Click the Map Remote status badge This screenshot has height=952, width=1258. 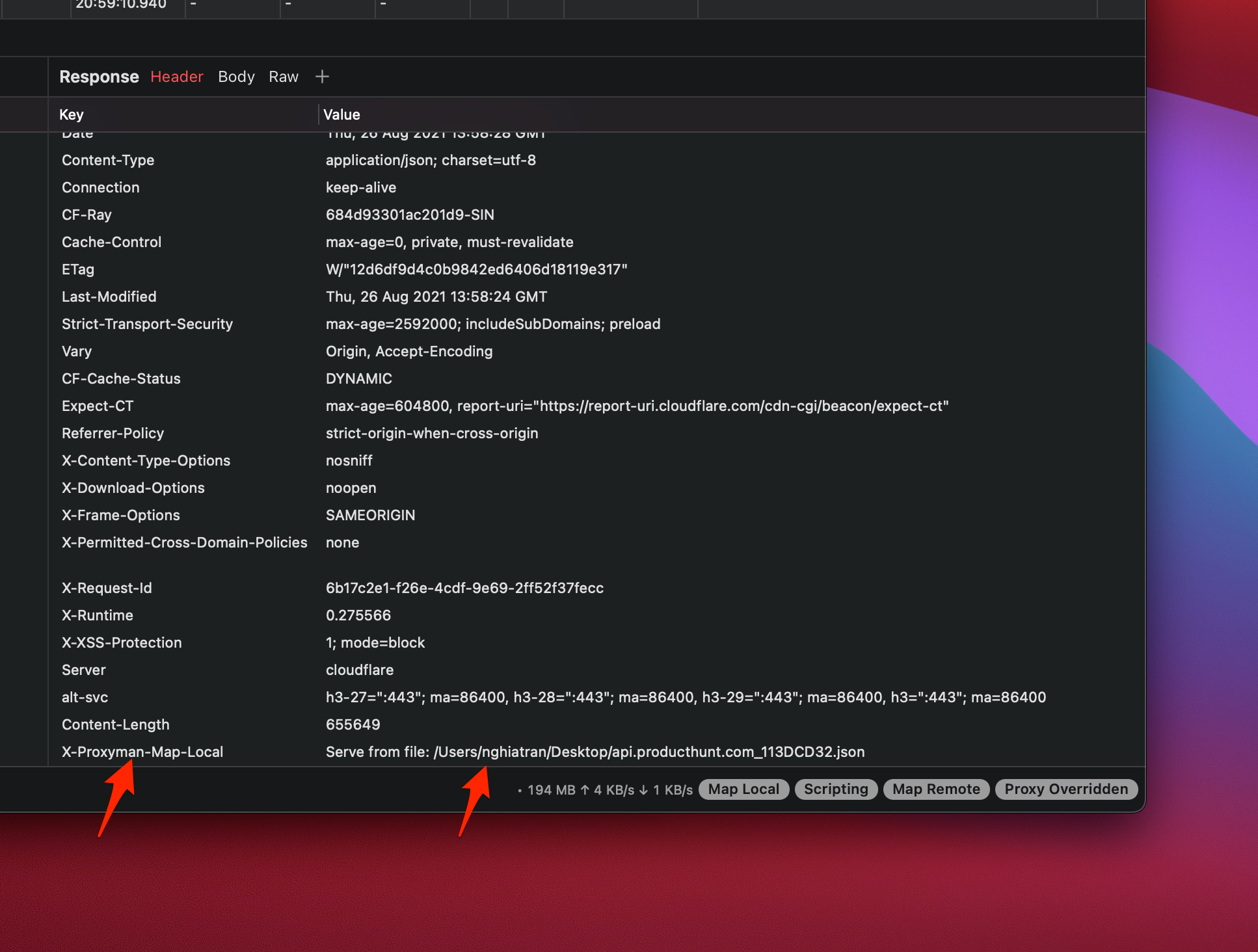point(936,789)
